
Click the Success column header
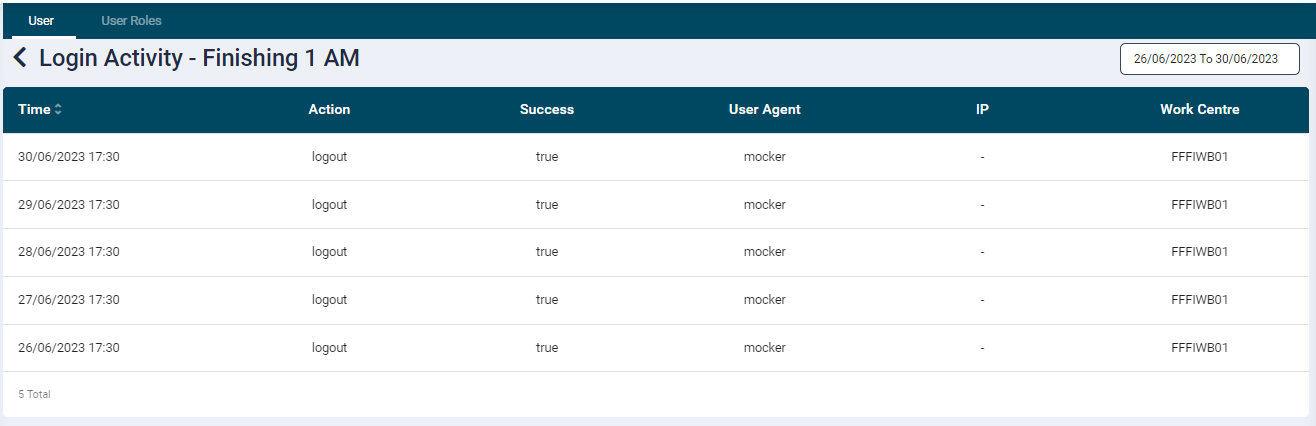(x=547, y=110)
